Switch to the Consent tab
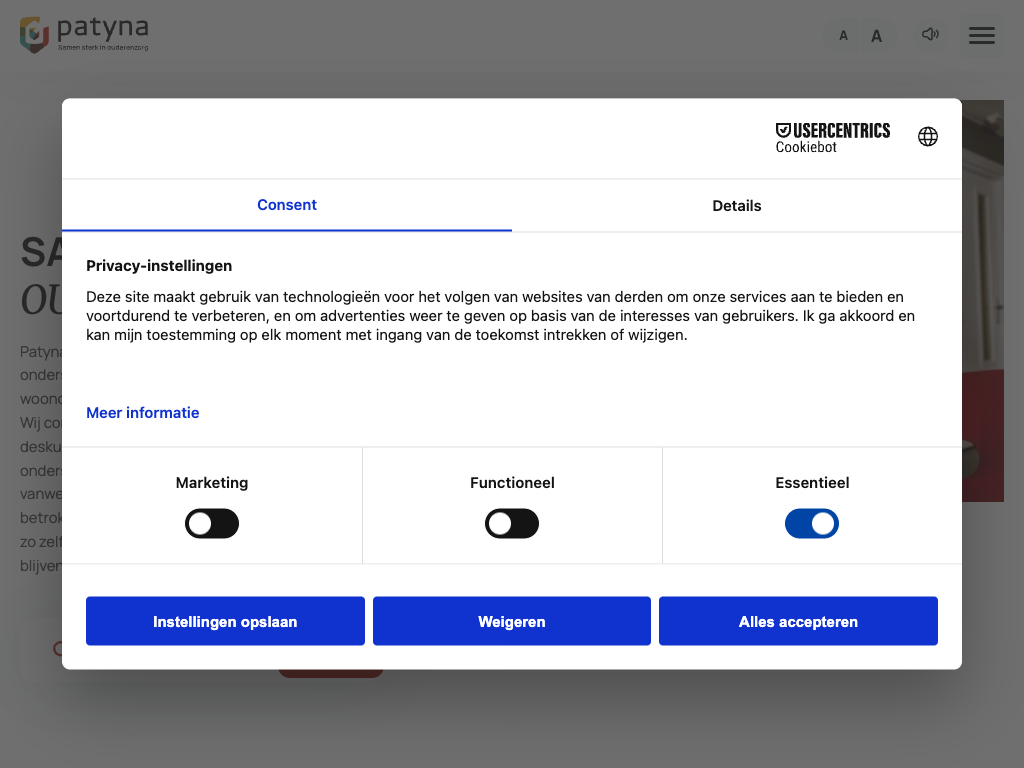Viewport: 1024px width, 768px height. tap(287, 205)
